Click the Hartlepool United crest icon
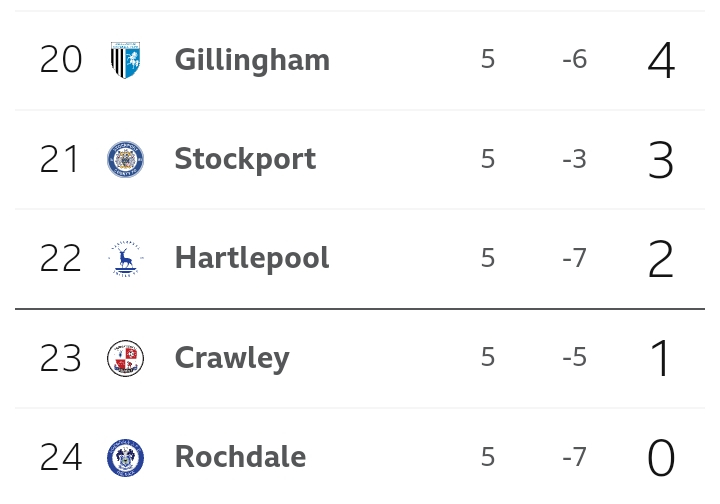The image size is (720, 504). 125,258
